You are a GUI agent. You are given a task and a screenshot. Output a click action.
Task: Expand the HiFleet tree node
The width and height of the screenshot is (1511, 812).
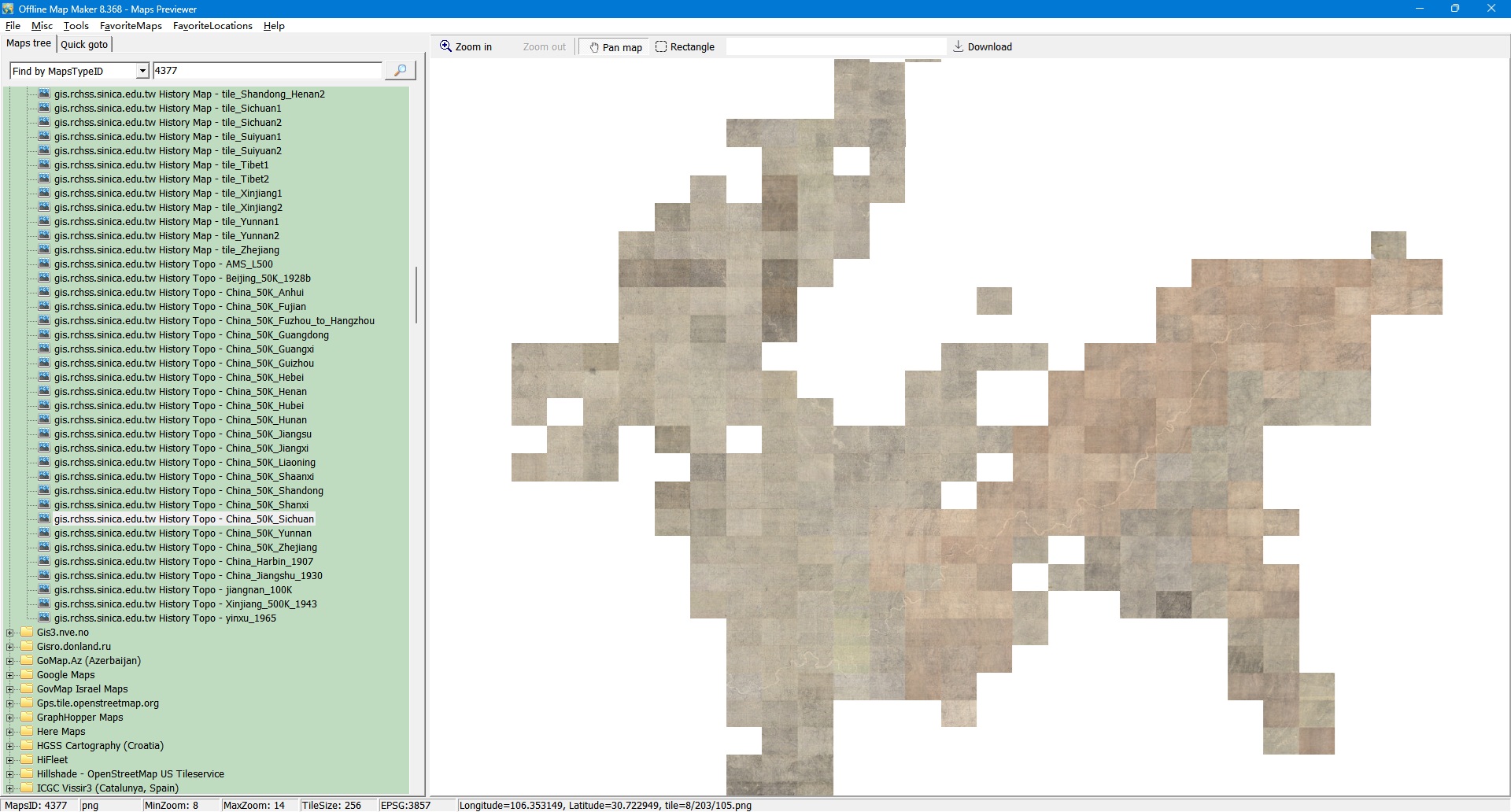pyautogui.click(x=10, y=760)
